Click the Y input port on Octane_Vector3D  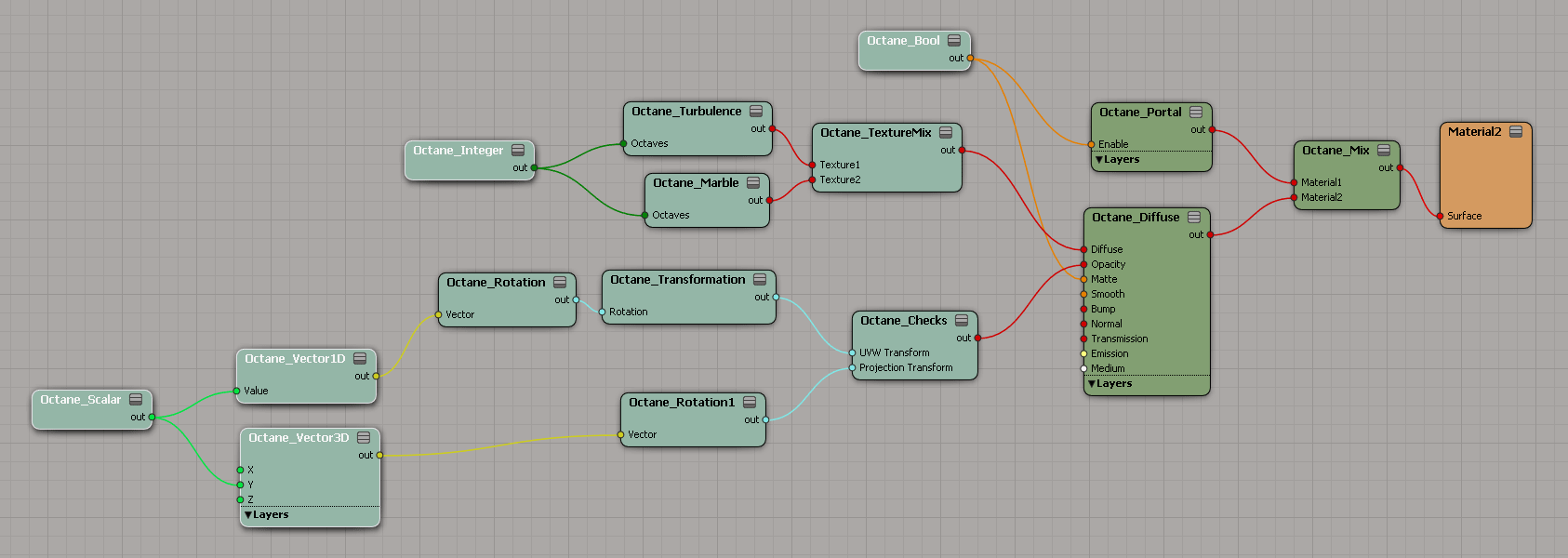(x=240, y=485)
